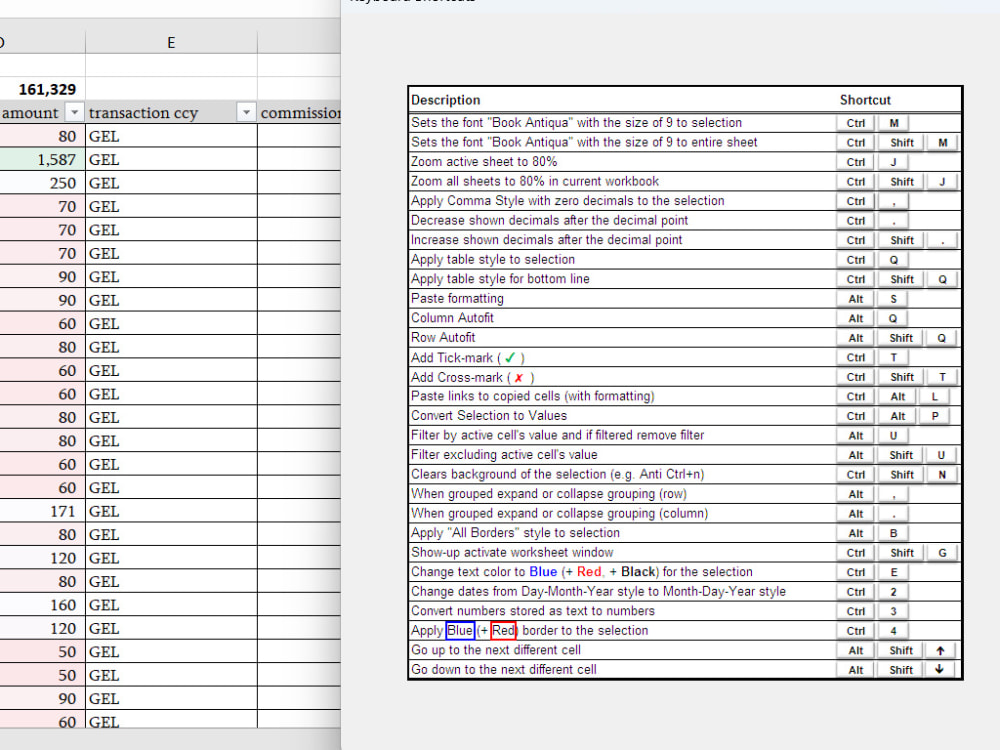Click 'Decrease shown decimals' description

pos(549,221)
